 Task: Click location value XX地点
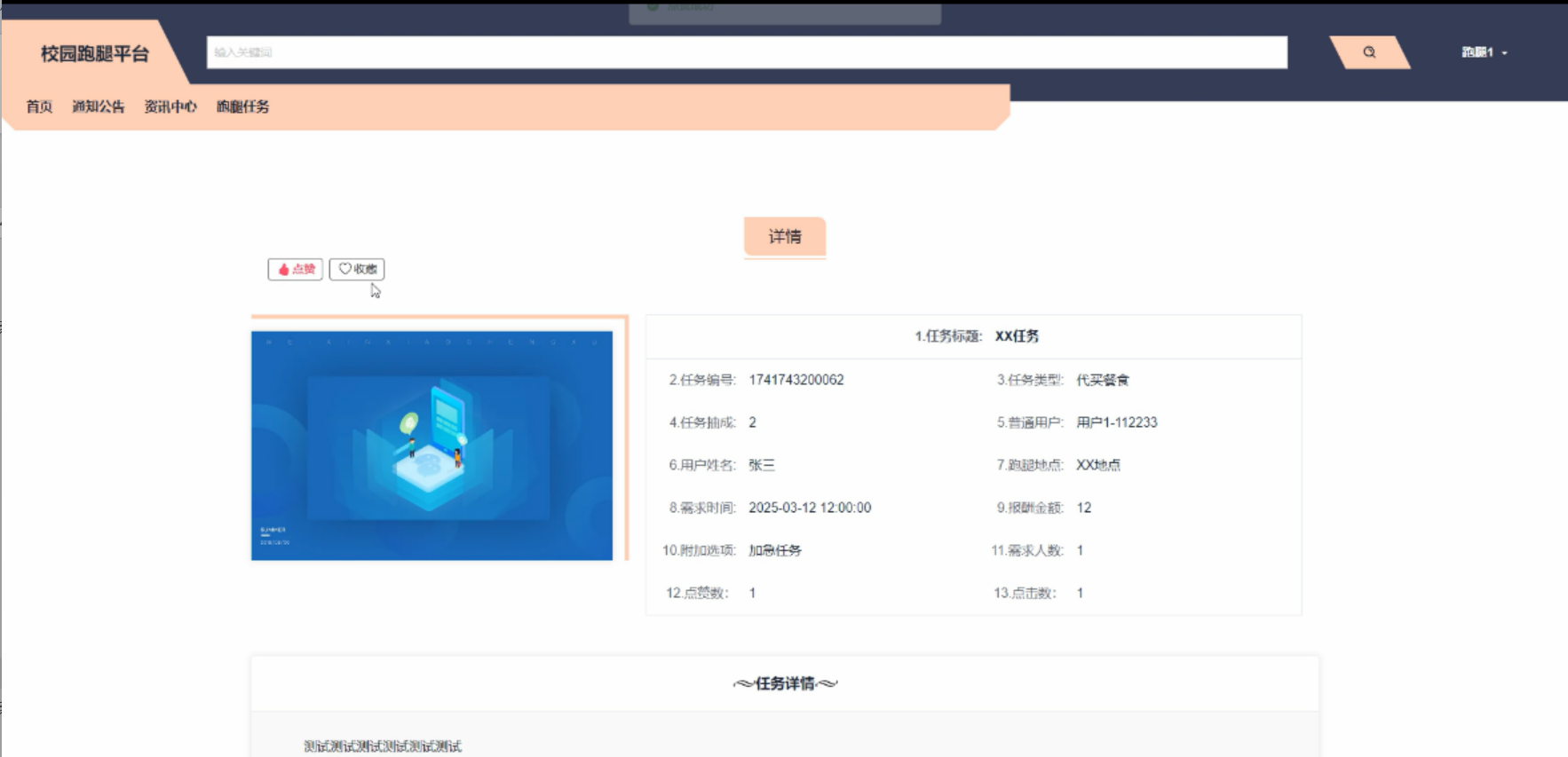click(x=1098, y=465)
